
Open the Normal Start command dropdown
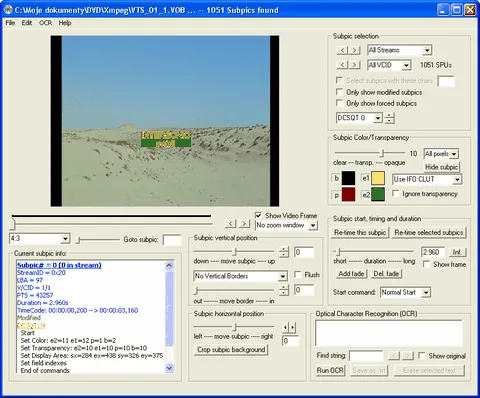(x=426, y=292)
